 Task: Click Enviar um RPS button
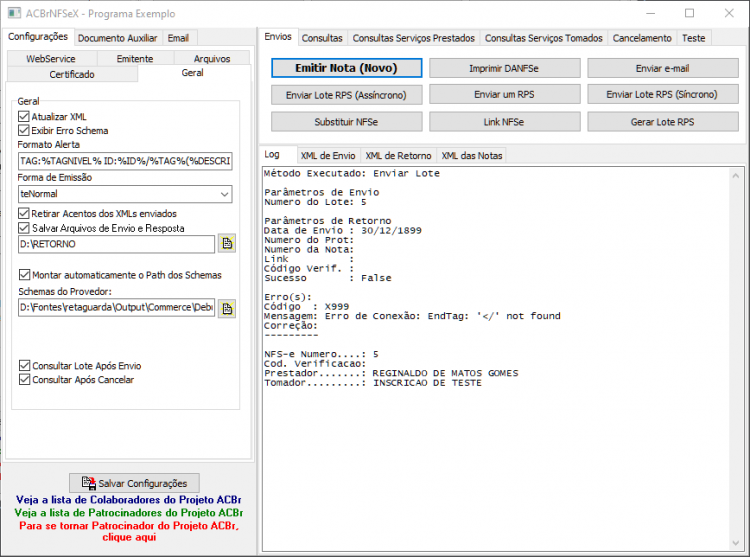(x=504, y=94)
